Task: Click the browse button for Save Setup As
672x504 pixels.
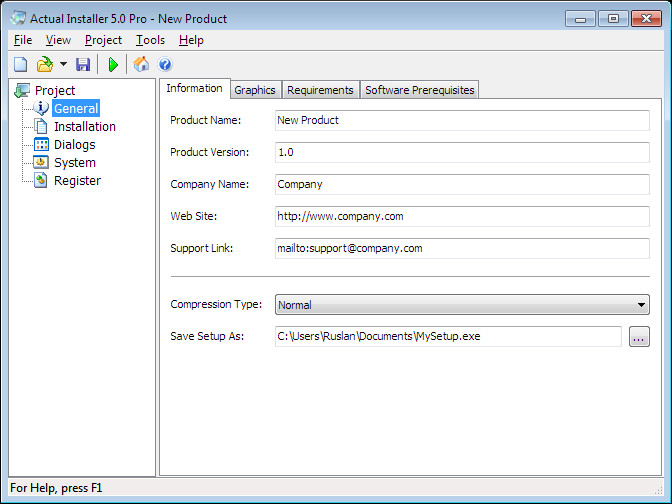Action: point(639,336)
